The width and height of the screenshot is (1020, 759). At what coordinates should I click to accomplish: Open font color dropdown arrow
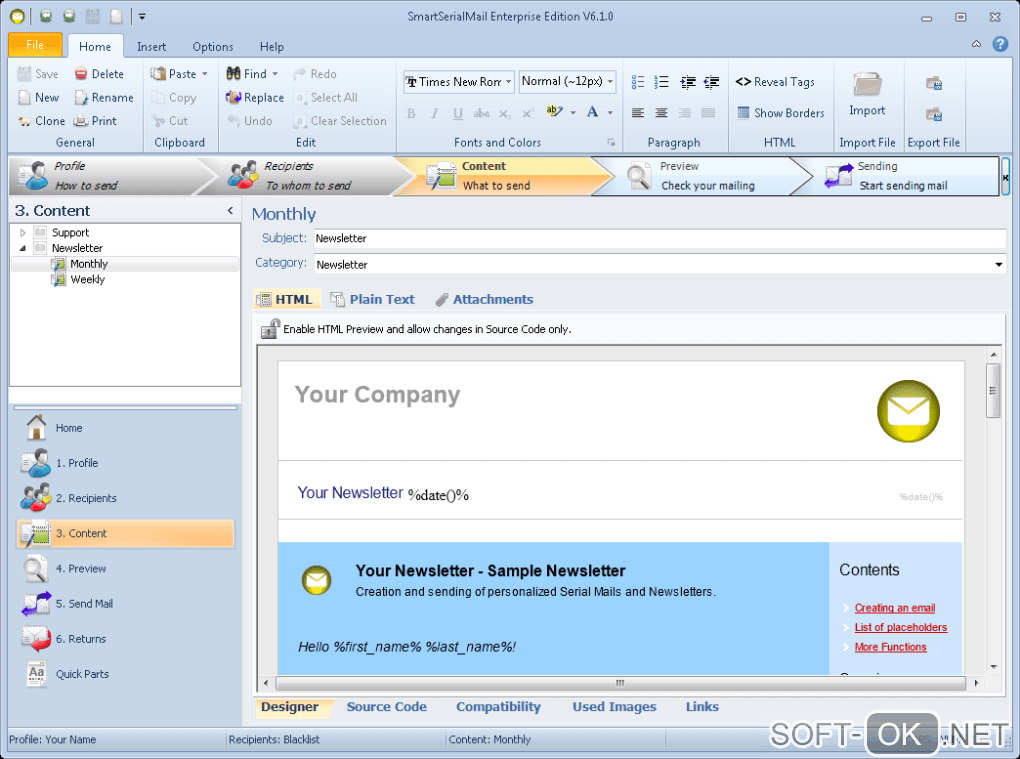pos(610,113)
